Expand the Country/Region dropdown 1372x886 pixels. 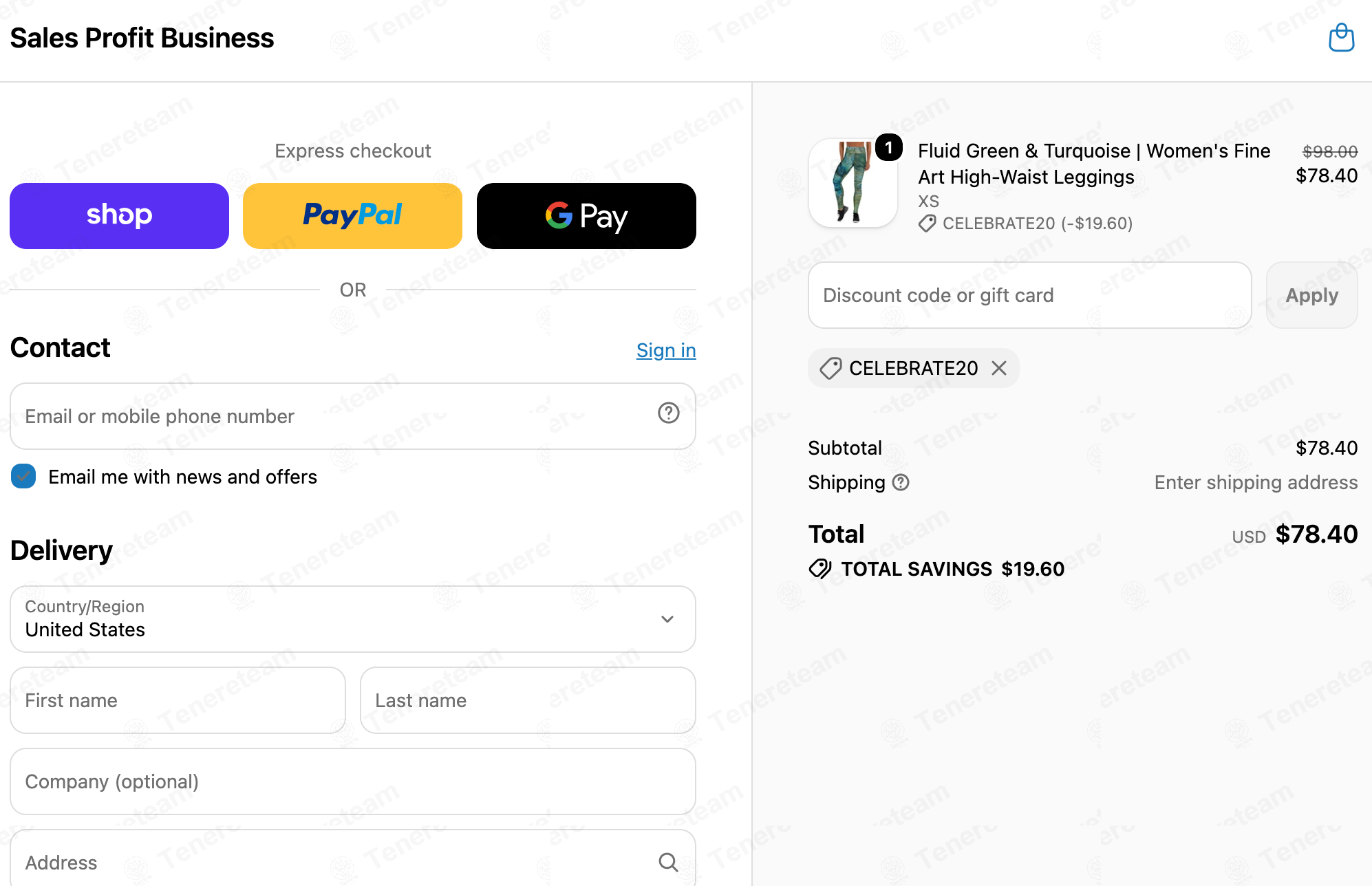353,619
